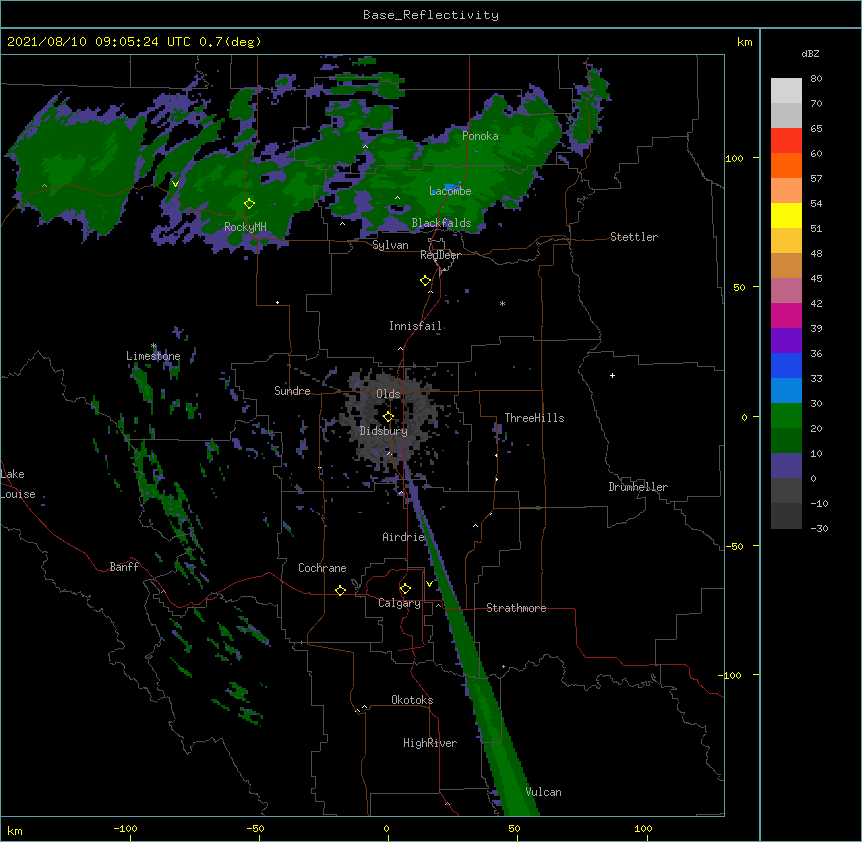Click the Blackfalds label
This screenshot has width=862, height=842.
point(441,223)
